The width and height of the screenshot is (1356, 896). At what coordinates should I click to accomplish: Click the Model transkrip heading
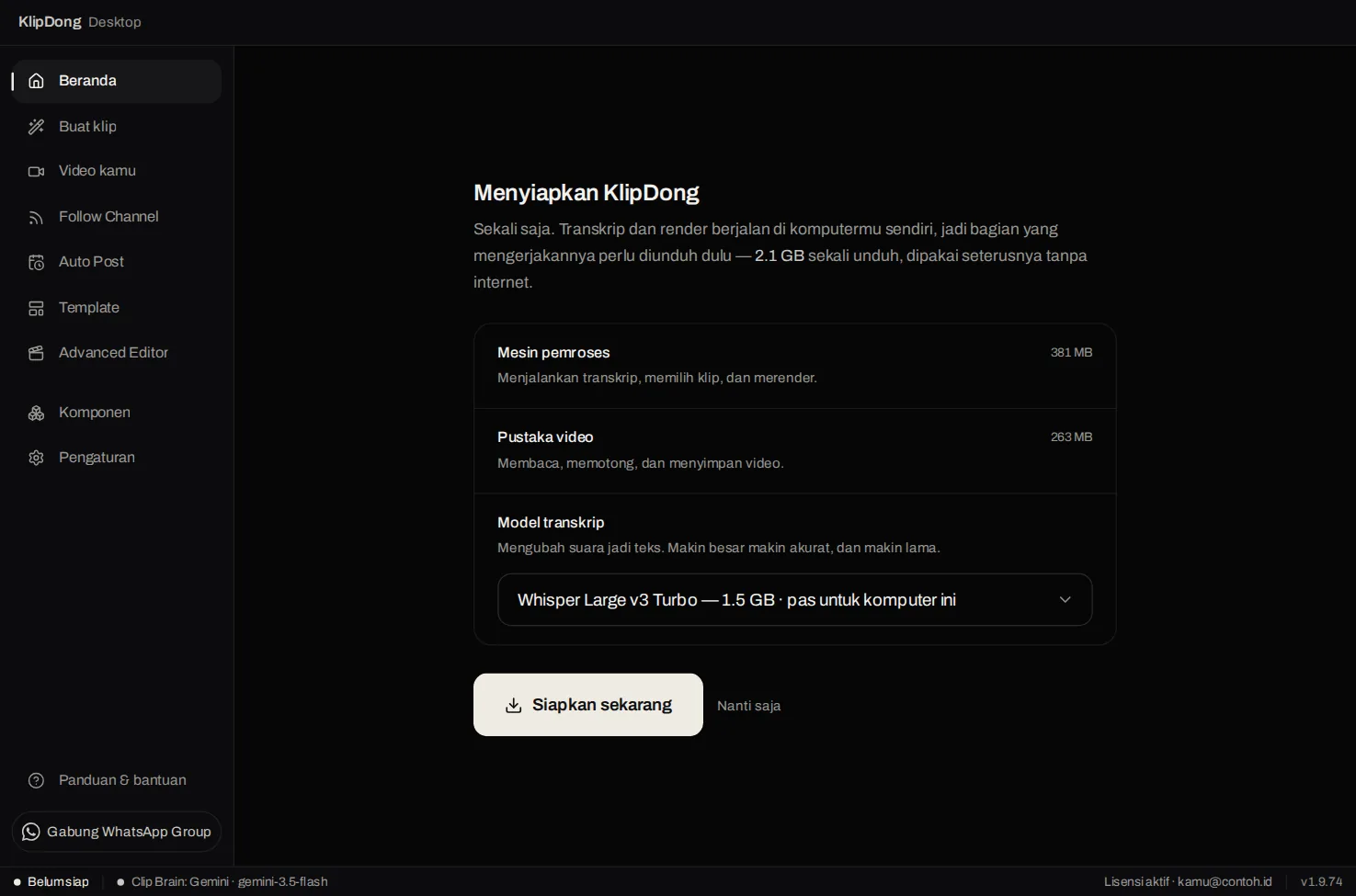coord(551,522)
